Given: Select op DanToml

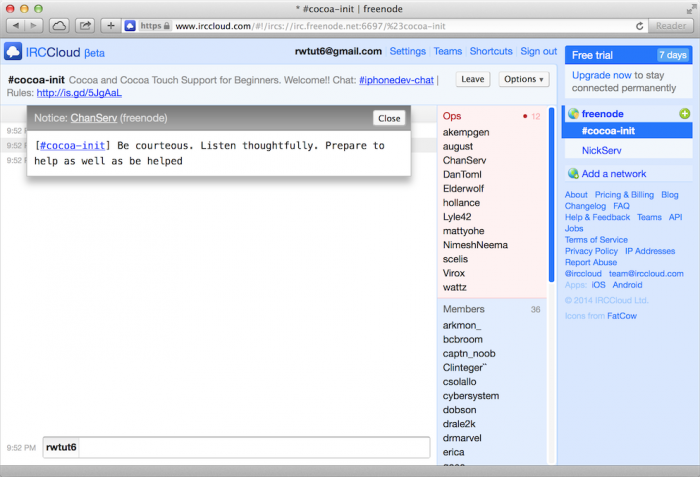Looking at the screenshot, I should click(462, 175).
